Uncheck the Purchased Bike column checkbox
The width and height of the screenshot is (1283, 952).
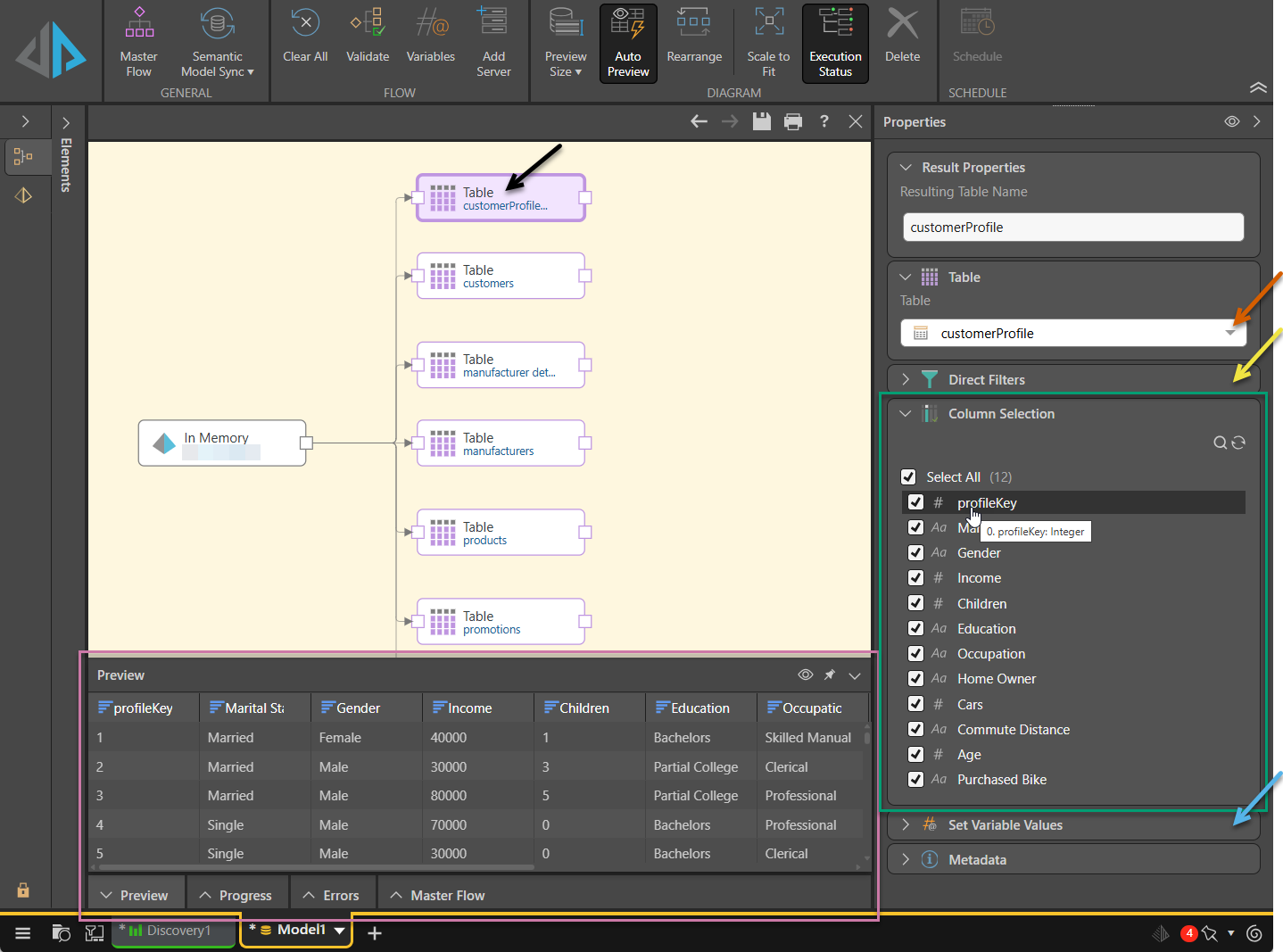tap(915, 779)
